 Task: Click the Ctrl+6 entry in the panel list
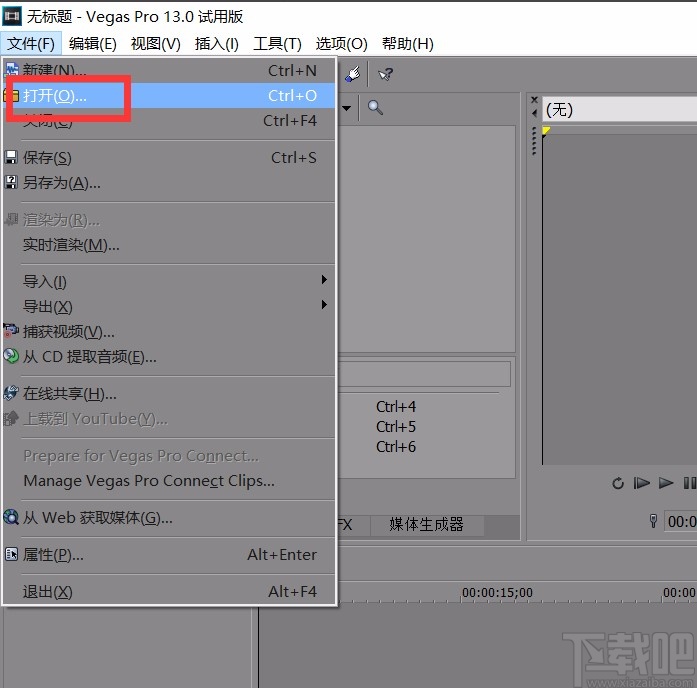point(396,447)
